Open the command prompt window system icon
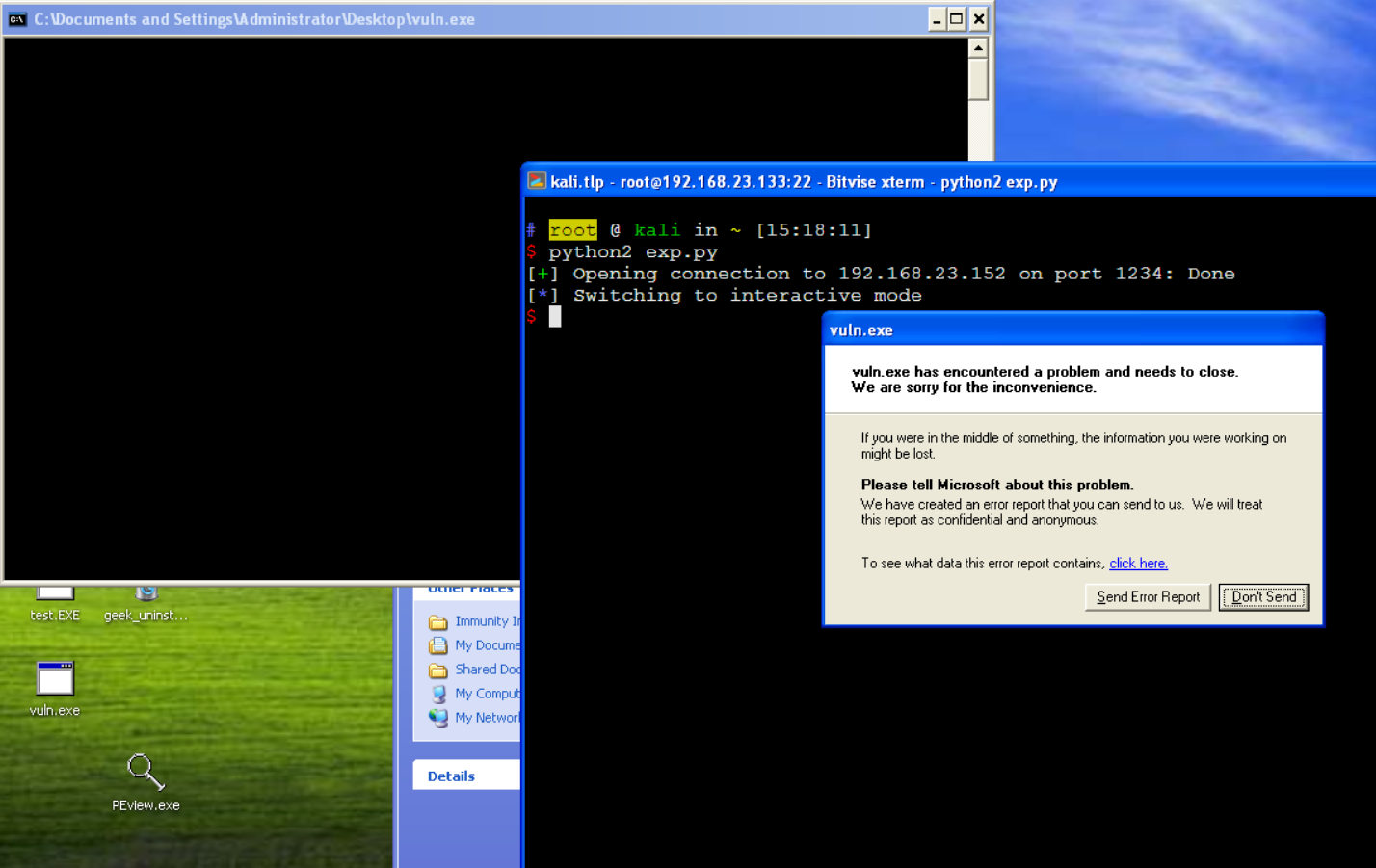The height and width of the screenshot is (868, 1376). pyautogui.click(x=17, y=19)
